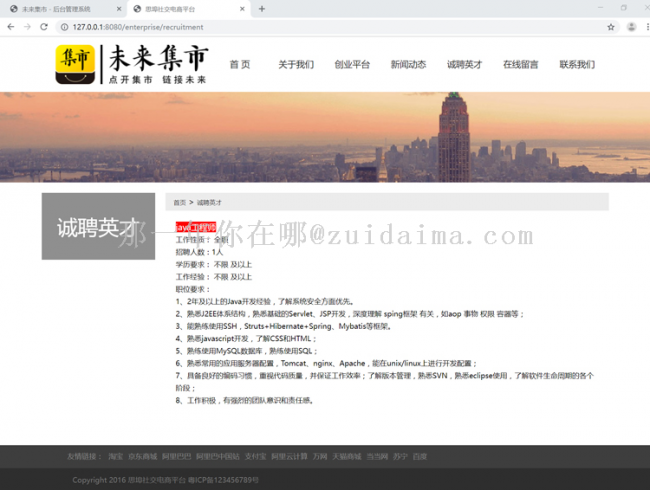Open the highlighted Java工程师 job title

pyautogui.click(x=195, y=227)
